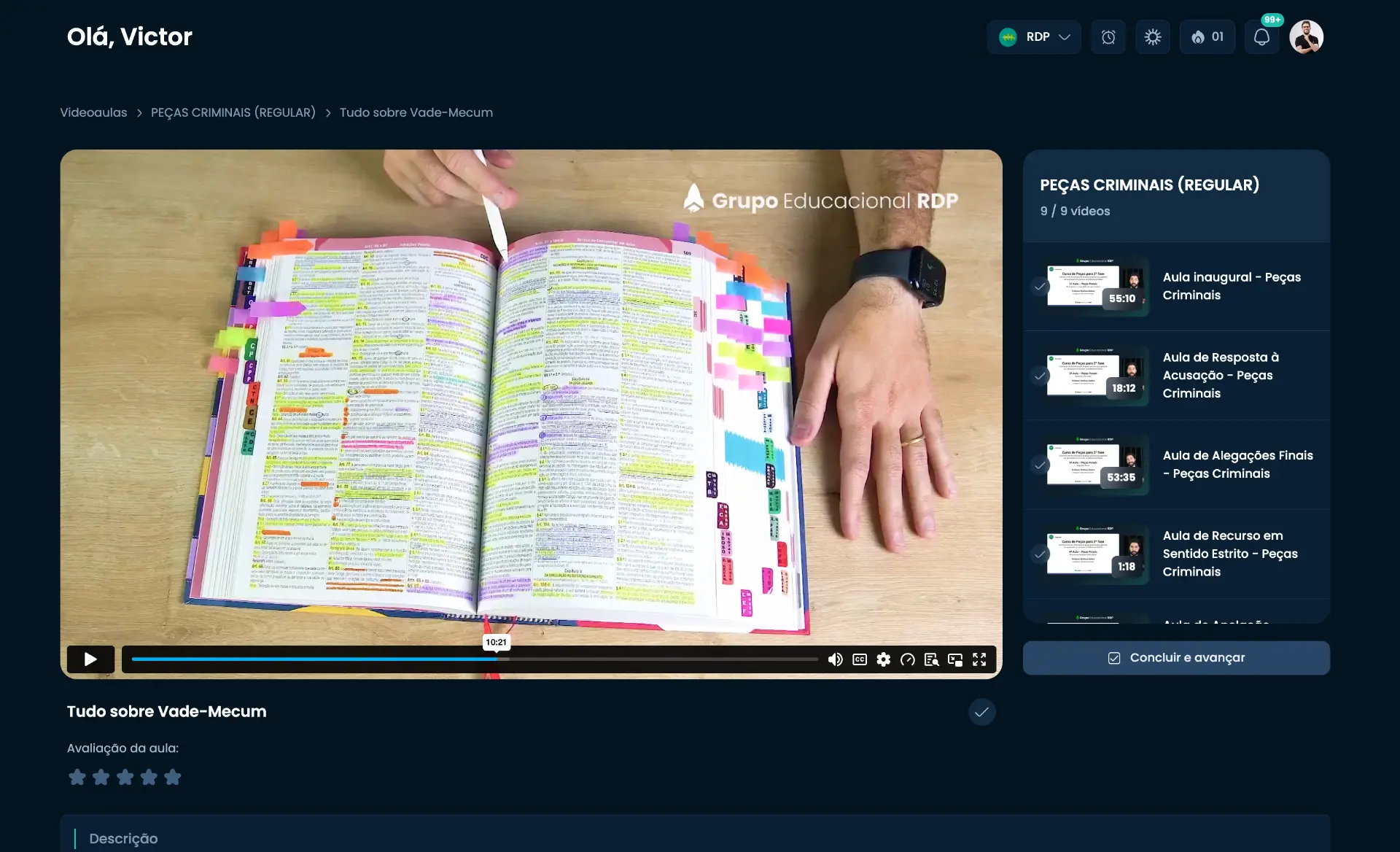Click Concluir e avançar button
Image resolution: width=1400 pixels, height=852 pixels.
click(1176, 658)
